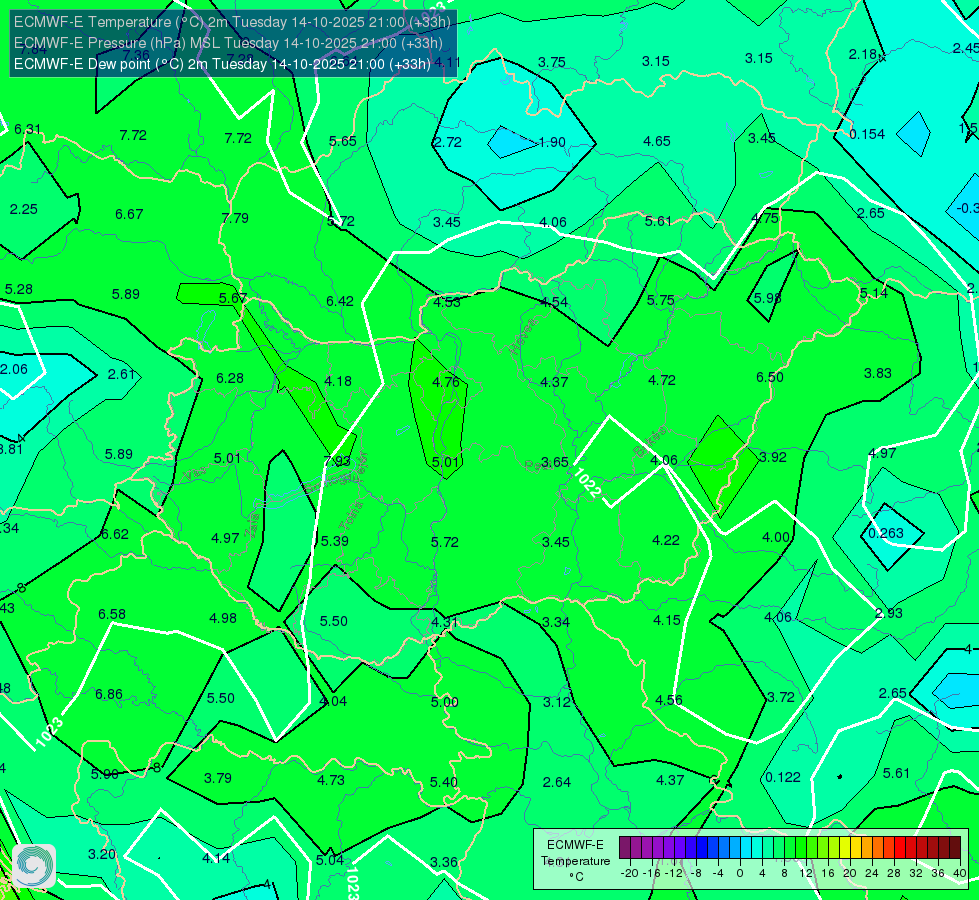Click the 0.154 dew point value
Screen dimensions: 979x900
pos(867,134)
